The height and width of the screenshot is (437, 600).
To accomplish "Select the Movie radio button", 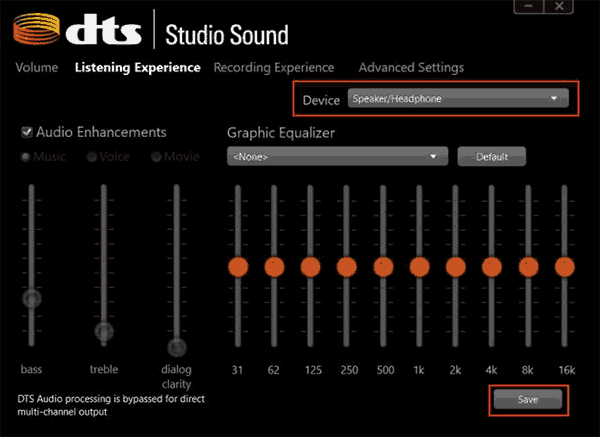I will 156,157.
